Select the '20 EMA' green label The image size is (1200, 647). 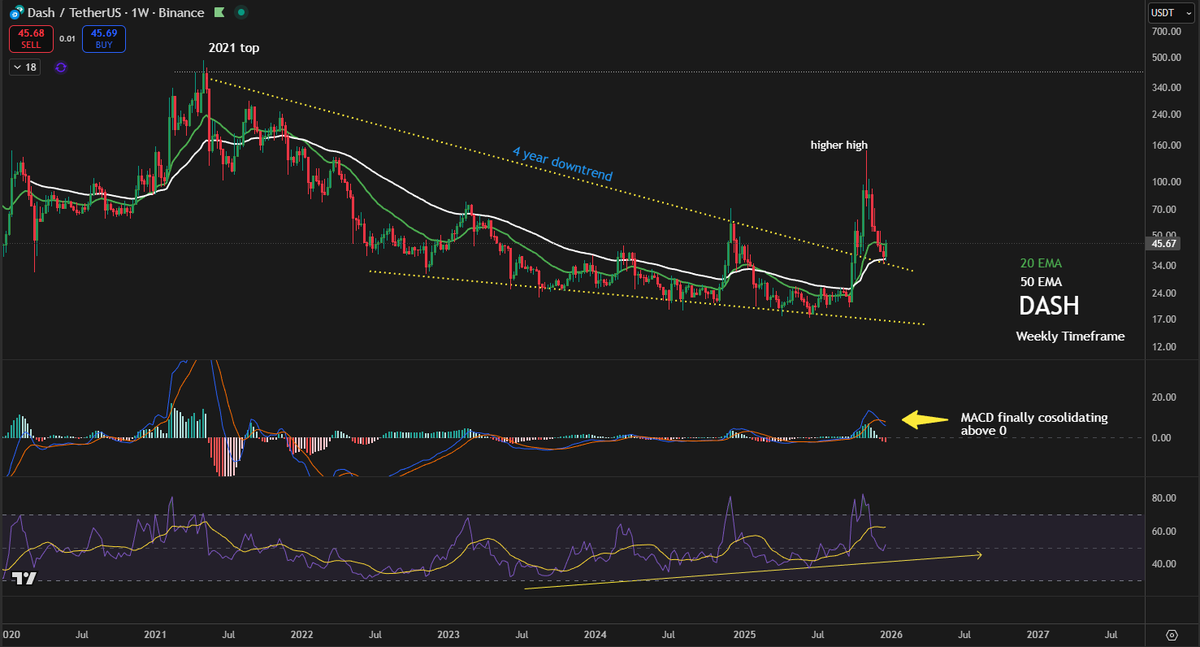tap(1040, 263)
